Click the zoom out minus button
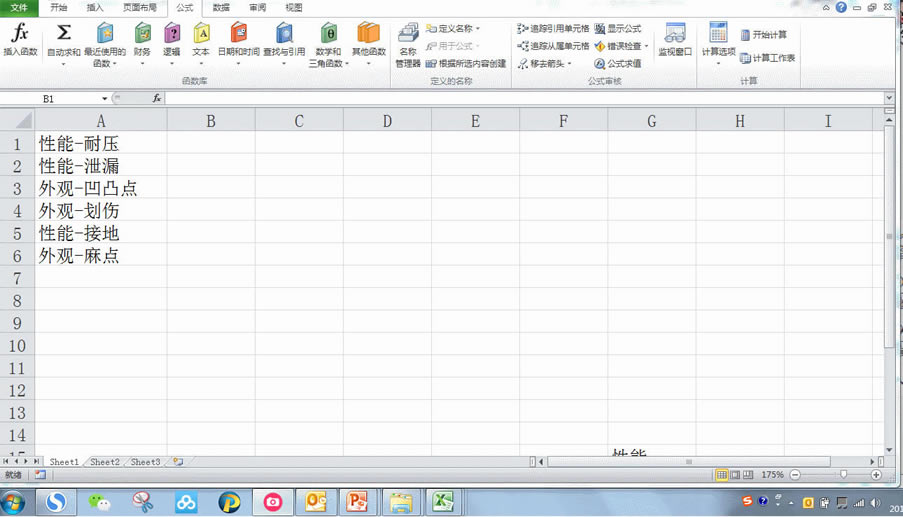The width and height of the screenshot is (903, 517). point(795,475)
